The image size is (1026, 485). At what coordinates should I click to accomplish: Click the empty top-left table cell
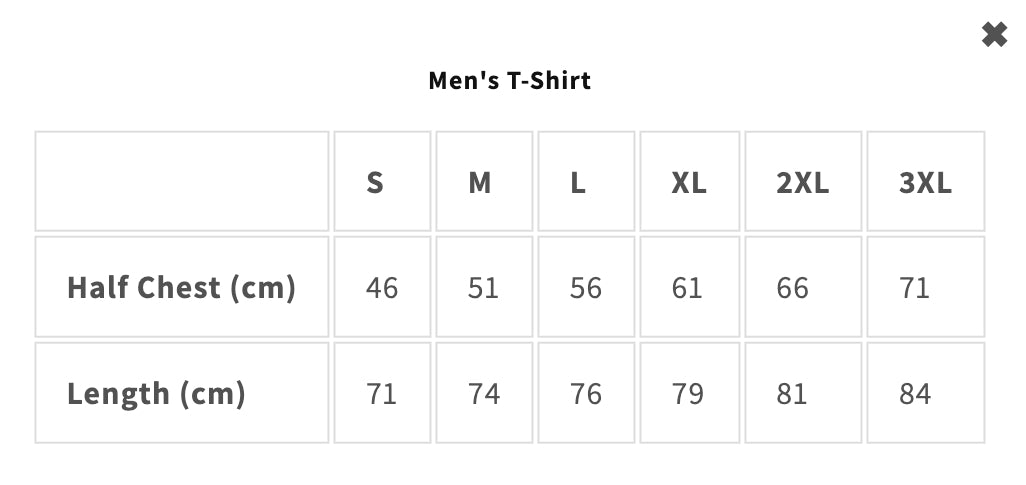pyautogui.click(x=182, y=182)
